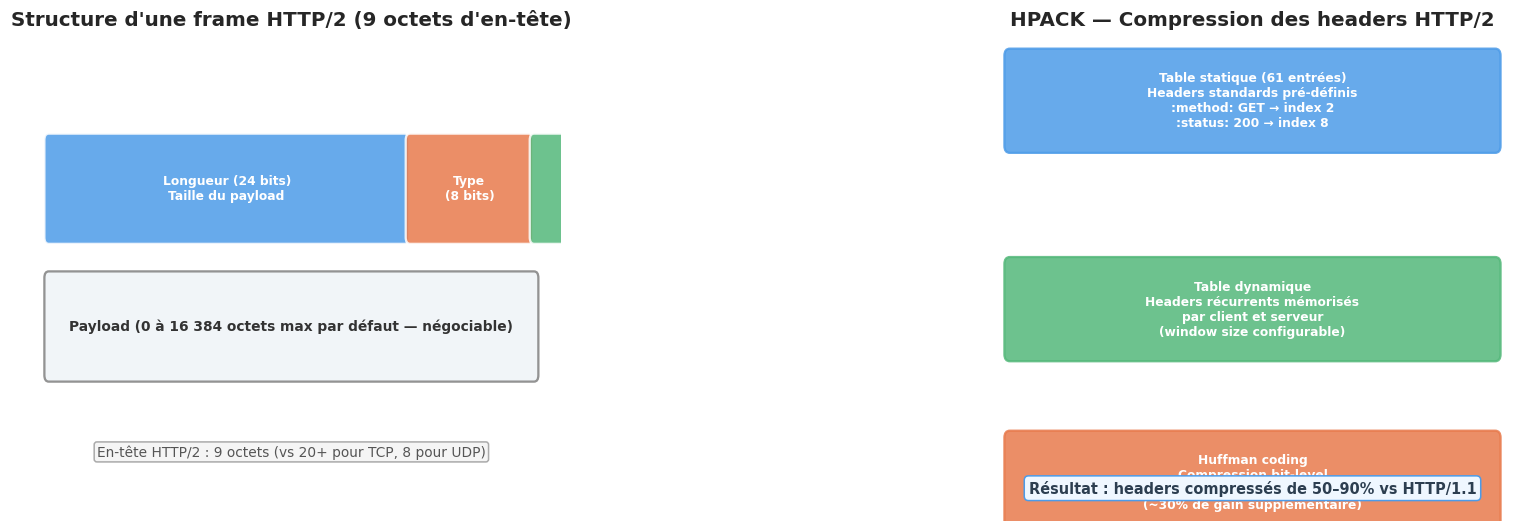
Task: Select the Table statique (61 entrées) heading
Action: 1252,78
